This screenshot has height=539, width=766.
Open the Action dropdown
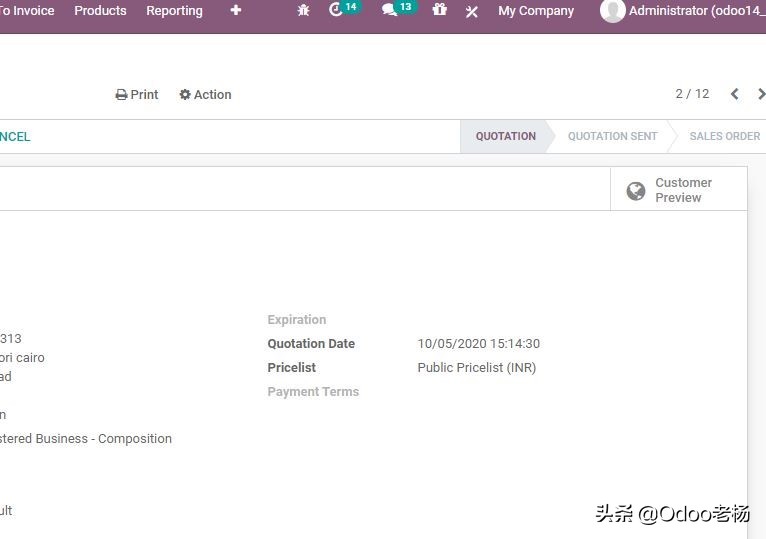[205, 94]
